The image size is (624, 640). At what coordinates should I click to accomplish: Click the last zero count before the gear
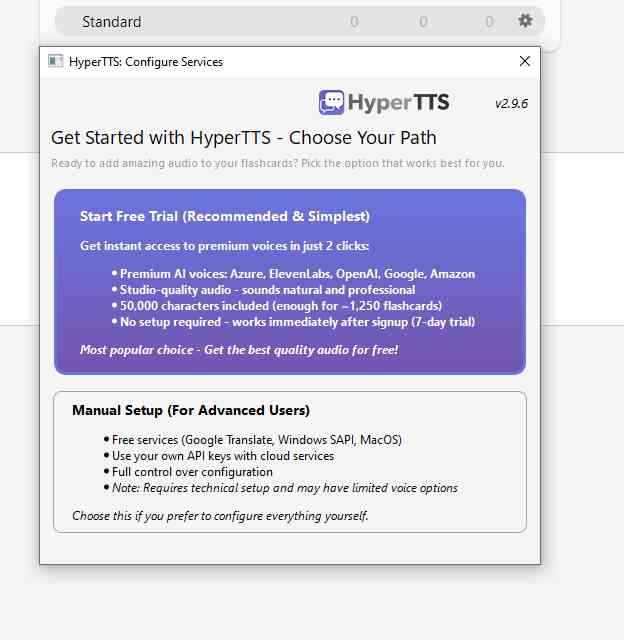(x=489, y=22)
